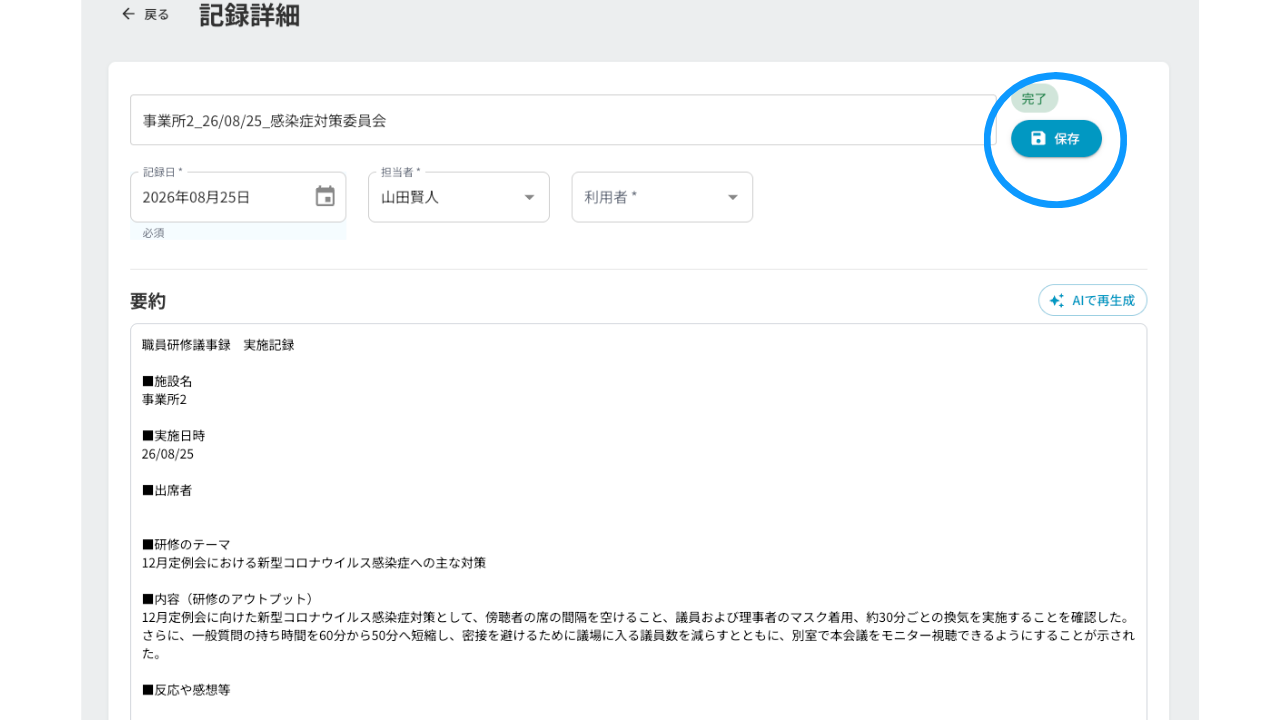Click the ■研修のテーマ line in summary

pyautogui.click(x=186, y=544)
